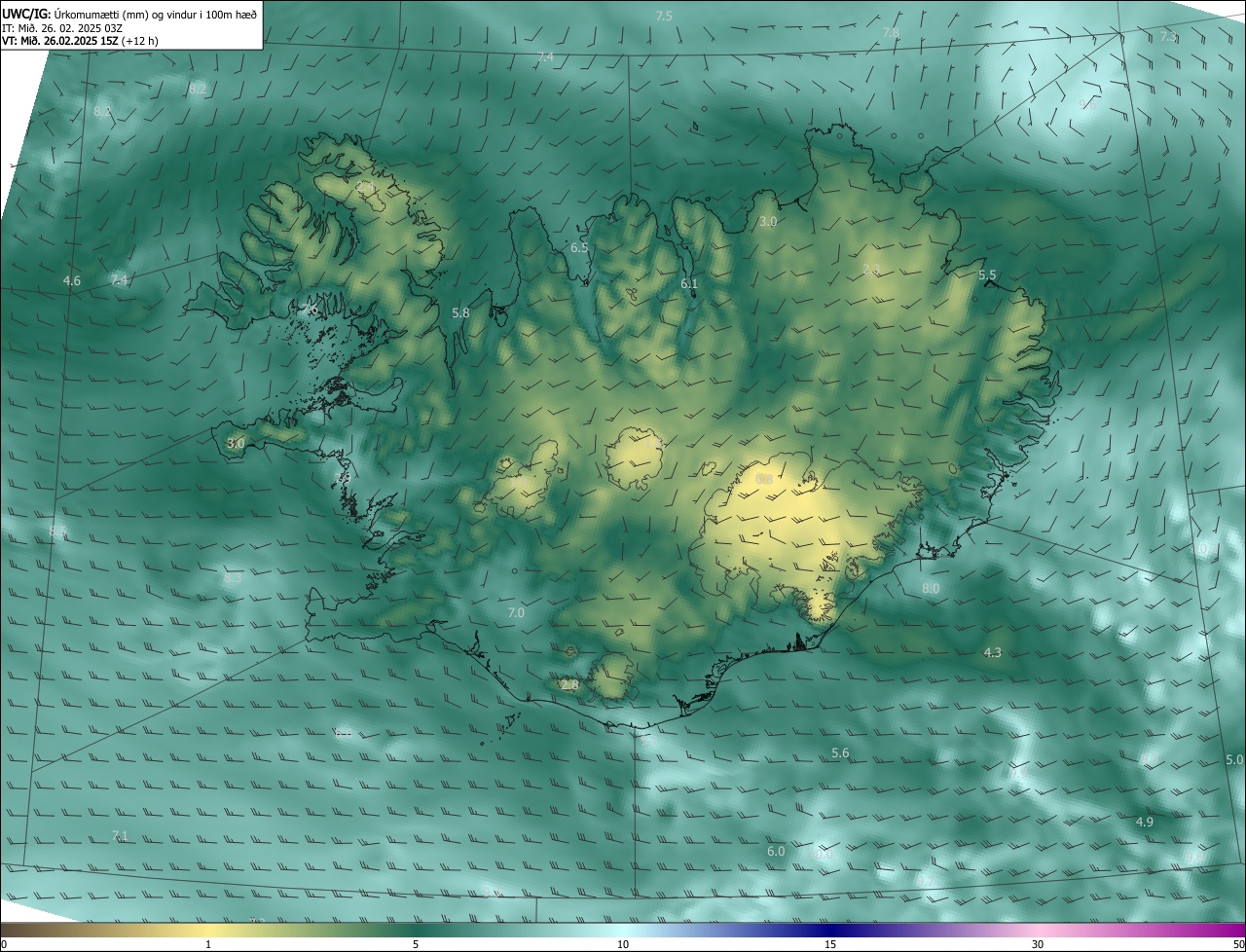Click the 0.8 value on the glacier
The image size is (1246, 952).
click(764, 479)
